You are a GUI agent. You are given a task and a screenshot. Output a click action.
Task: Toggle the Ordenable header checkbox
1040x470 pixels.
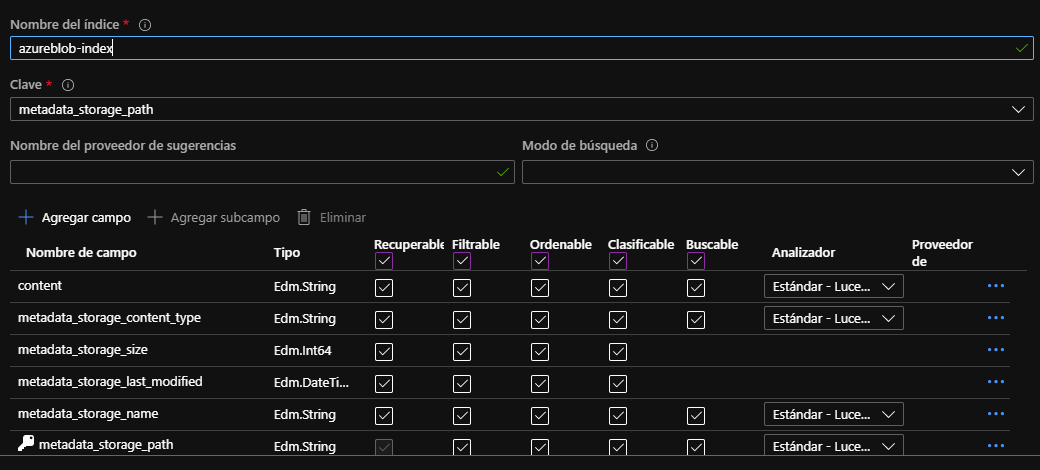(x=540, y=261)
